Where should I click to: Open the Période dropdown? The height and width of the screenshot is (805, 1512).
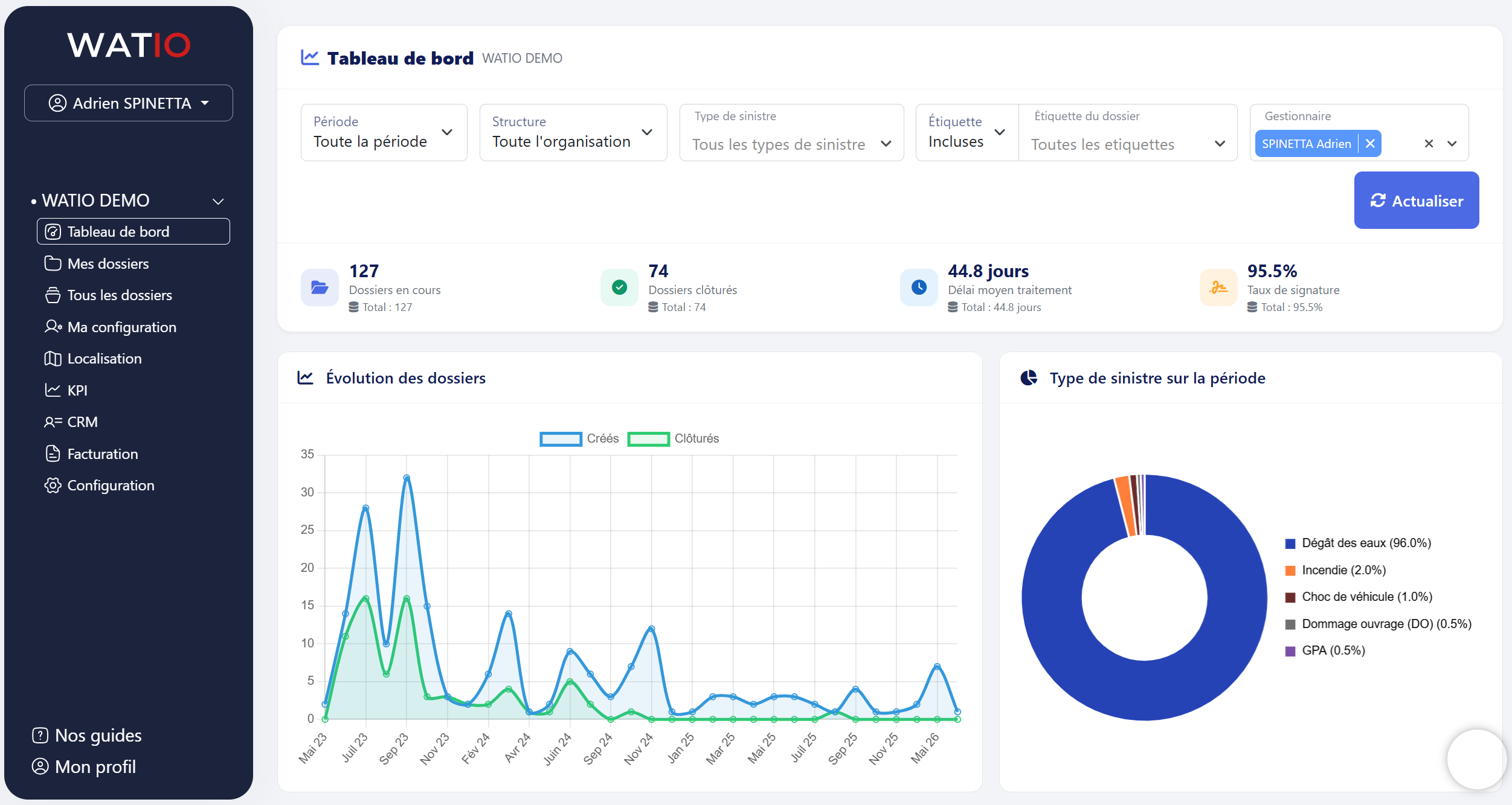tap(384, 132)
